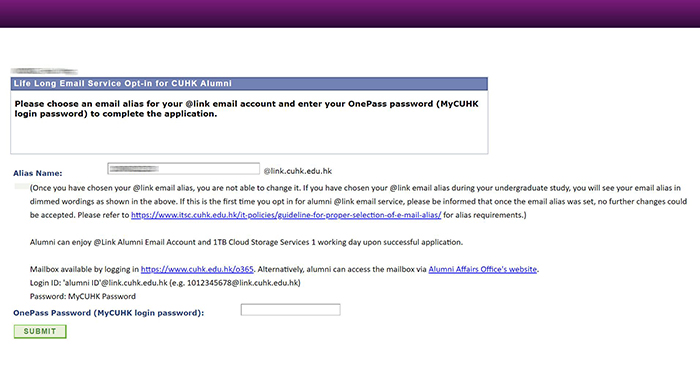Screen dimensions: 700x372
Task: Open the cuhk.edu.hk/o365 mailbox link
Action: [197, 269]
